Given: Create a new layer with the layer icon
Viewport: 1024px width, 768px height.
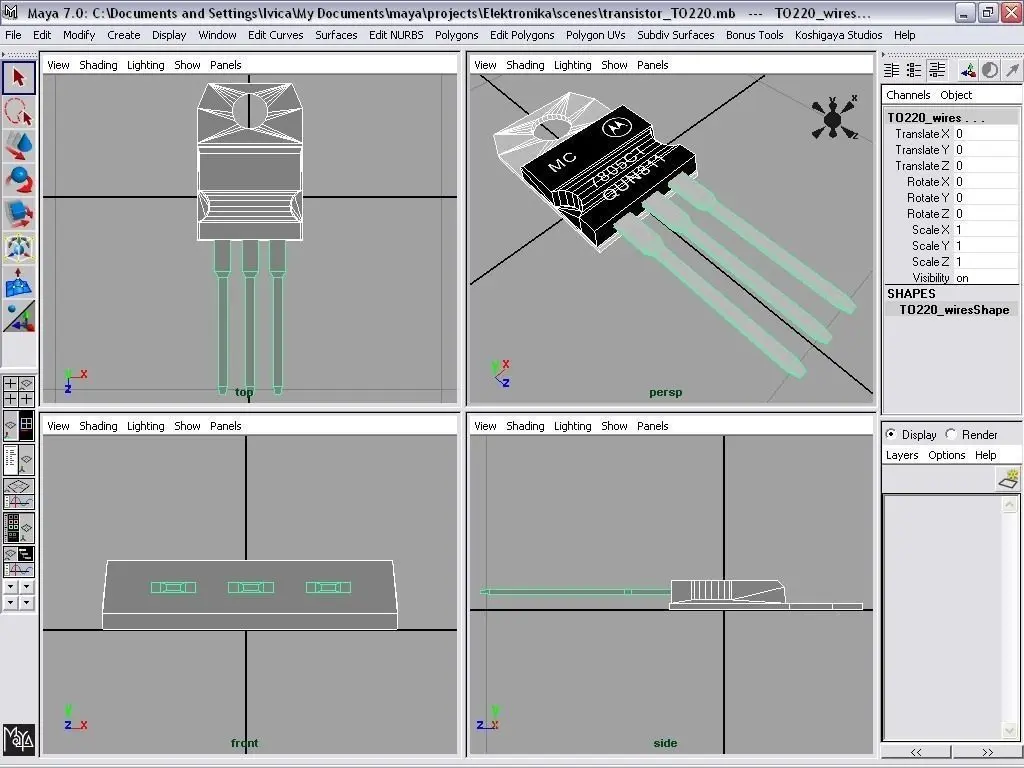Looking at the screenshot, I should pyautogui.click(x=1009, y=479).
